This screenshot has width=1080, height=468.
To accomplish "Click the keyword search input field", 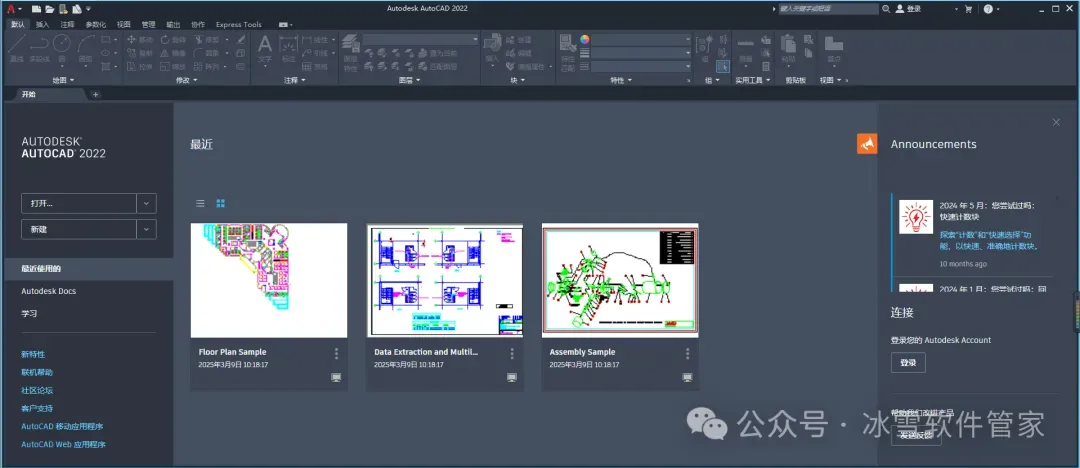I will (x=828, y=9).
